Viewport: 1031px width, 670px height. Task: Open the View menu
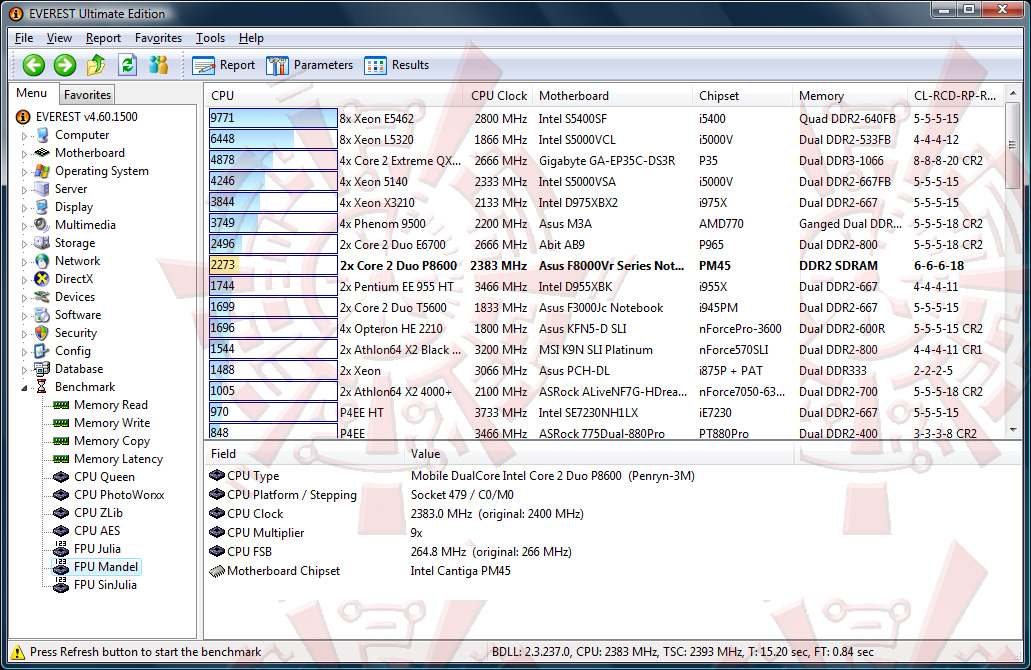pyautogui.click(x=59, y=38)
